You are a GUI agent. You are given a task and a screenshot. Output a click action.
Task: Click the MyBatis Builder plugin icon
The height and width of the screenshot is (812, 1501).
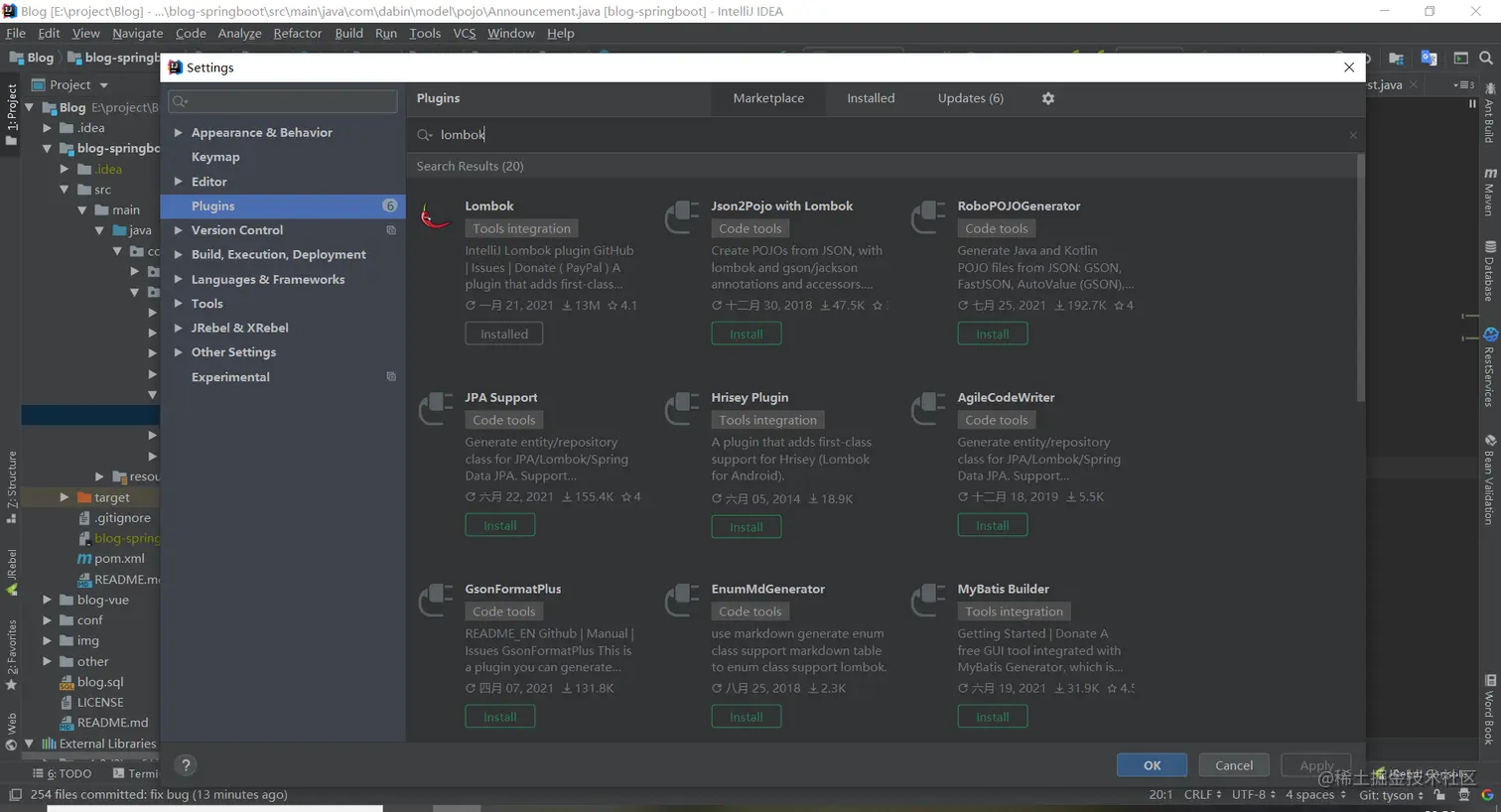927,599
